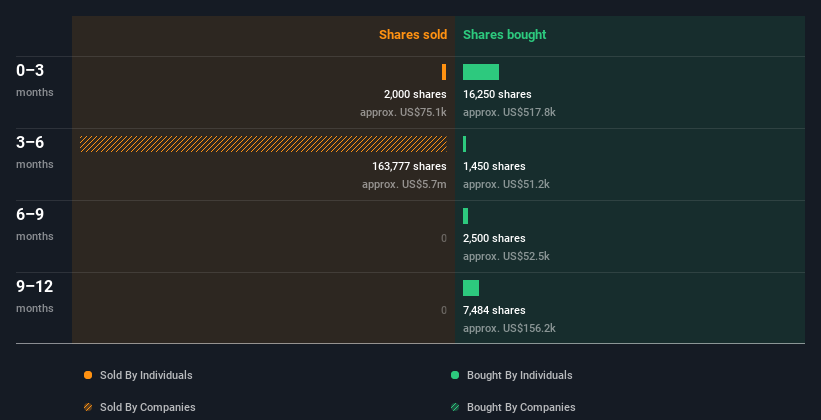This screenshot has height=420, width=821.
Task: Click the 0–3 months row label
Action: pyautogui.click(x=35, y=80)
